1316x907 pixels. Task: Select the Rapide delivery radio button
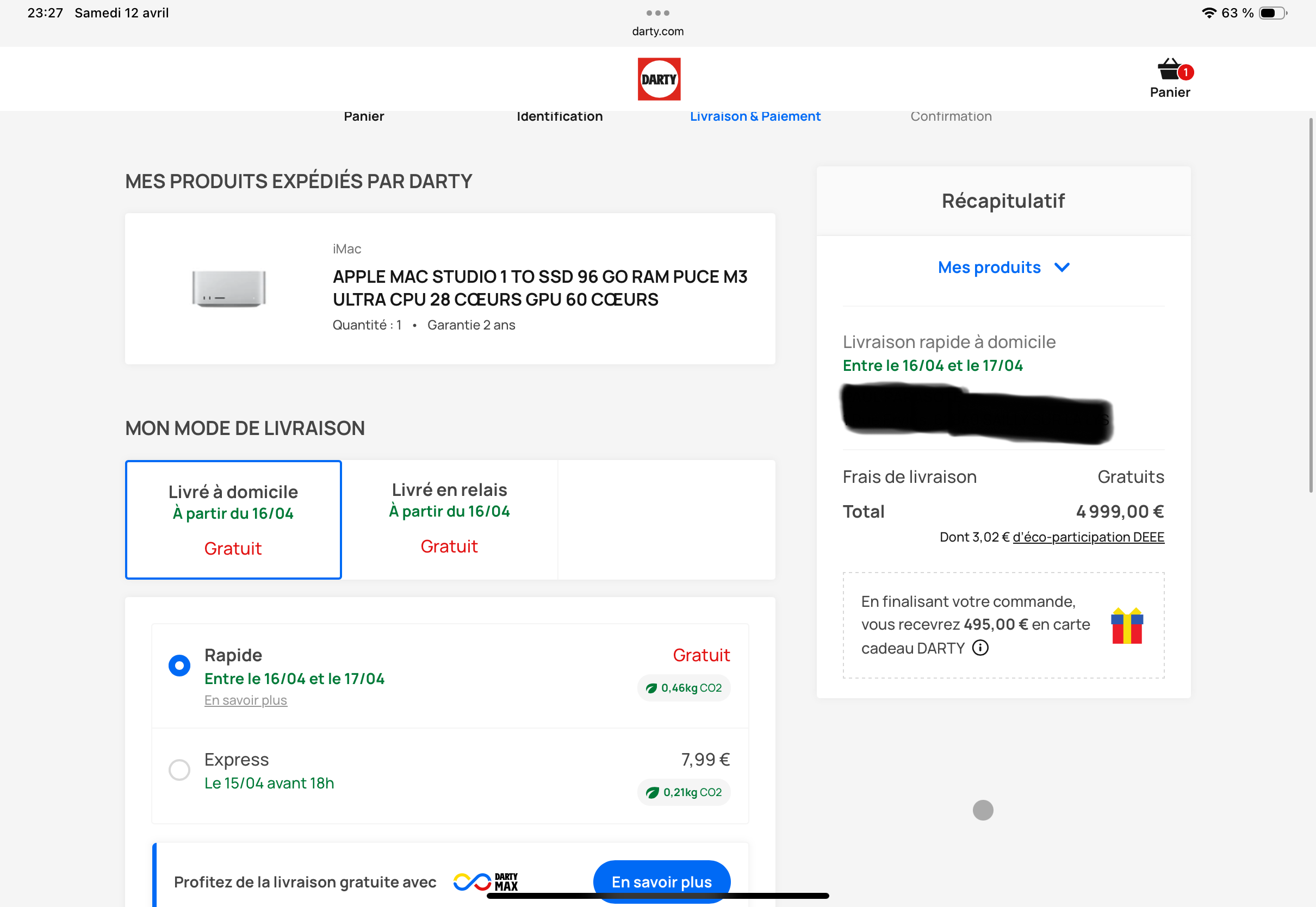pyautogui.click(x=179, y=666)
